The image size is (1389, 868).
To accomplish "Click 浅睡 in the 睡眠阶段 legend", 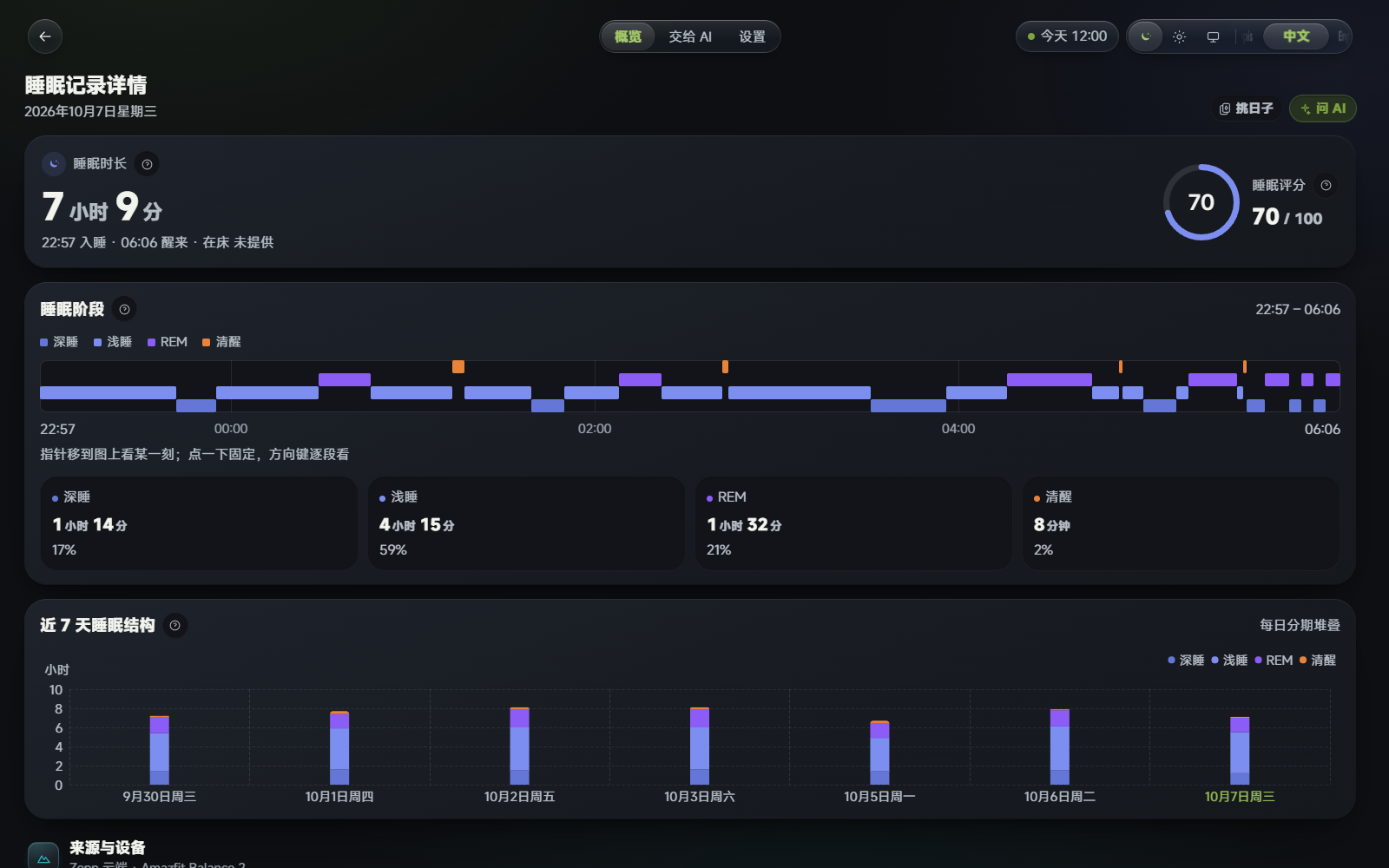I will pos(113,342).
